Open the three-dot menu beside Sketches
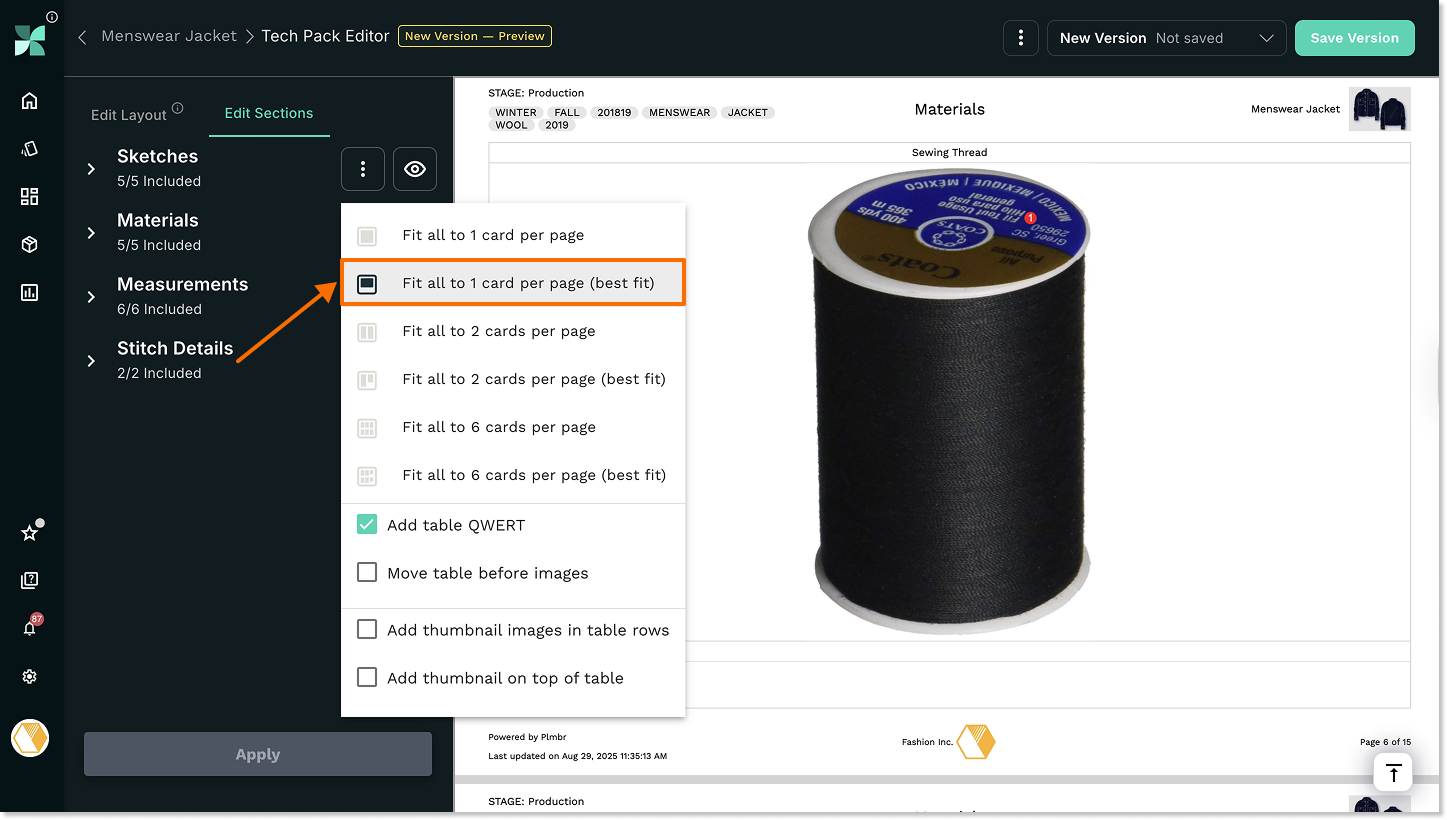The image size is (1447, 820). pos(363,169)
